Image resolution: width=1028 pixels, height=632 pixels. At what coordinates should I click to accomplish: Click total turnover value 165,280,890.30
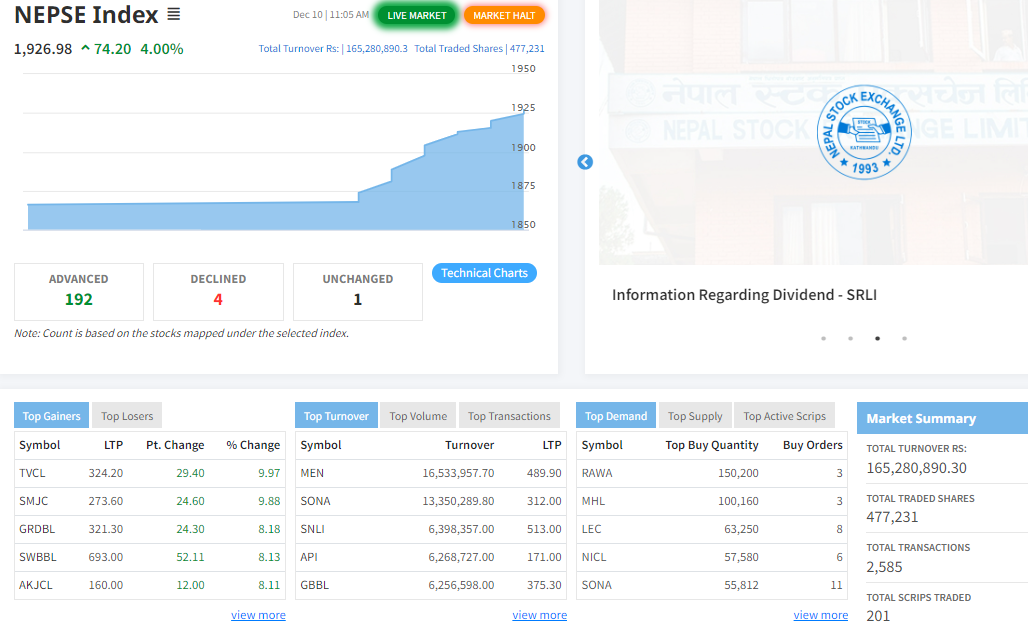(x=917, y=467)
